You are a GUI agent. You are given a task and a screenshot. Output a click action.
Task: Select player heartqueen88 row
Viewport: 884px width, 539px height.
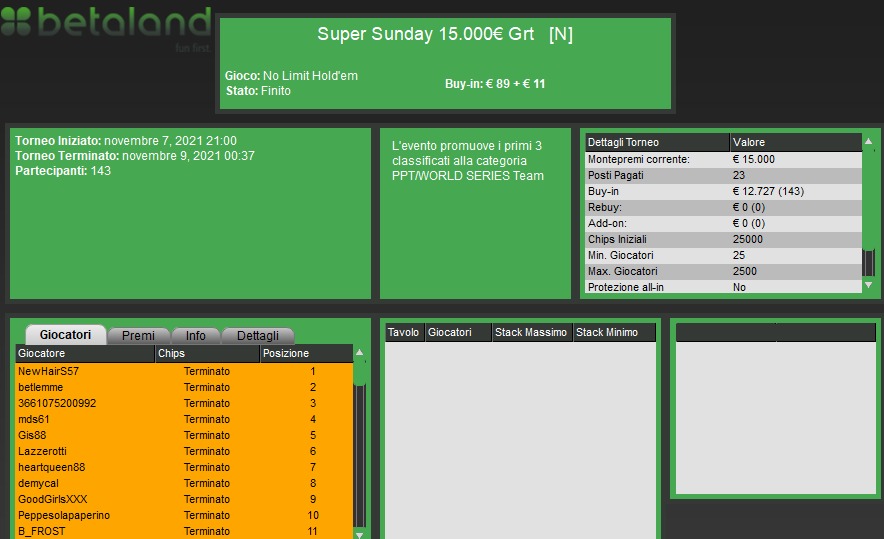(184, 467)
